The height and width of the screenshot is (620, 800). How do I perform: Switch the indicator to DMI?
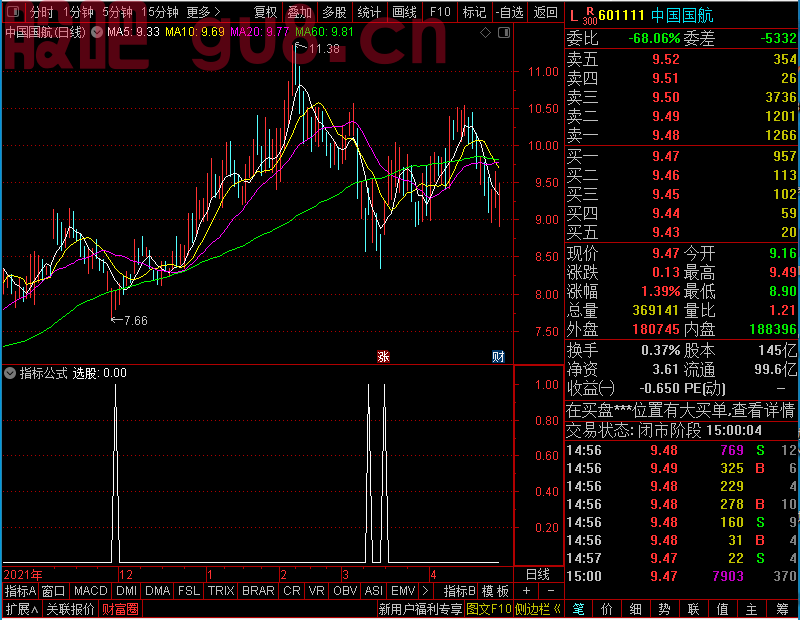click(126, 591)
